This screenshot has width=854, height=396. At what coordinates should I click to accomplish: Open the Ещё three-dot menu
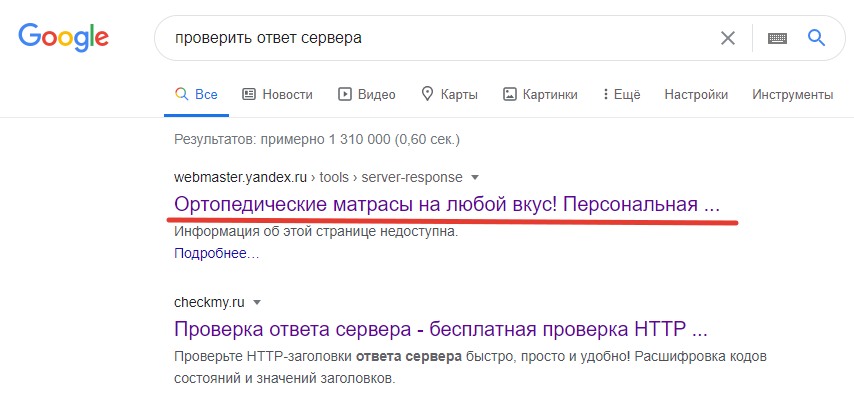pos(621,94)
